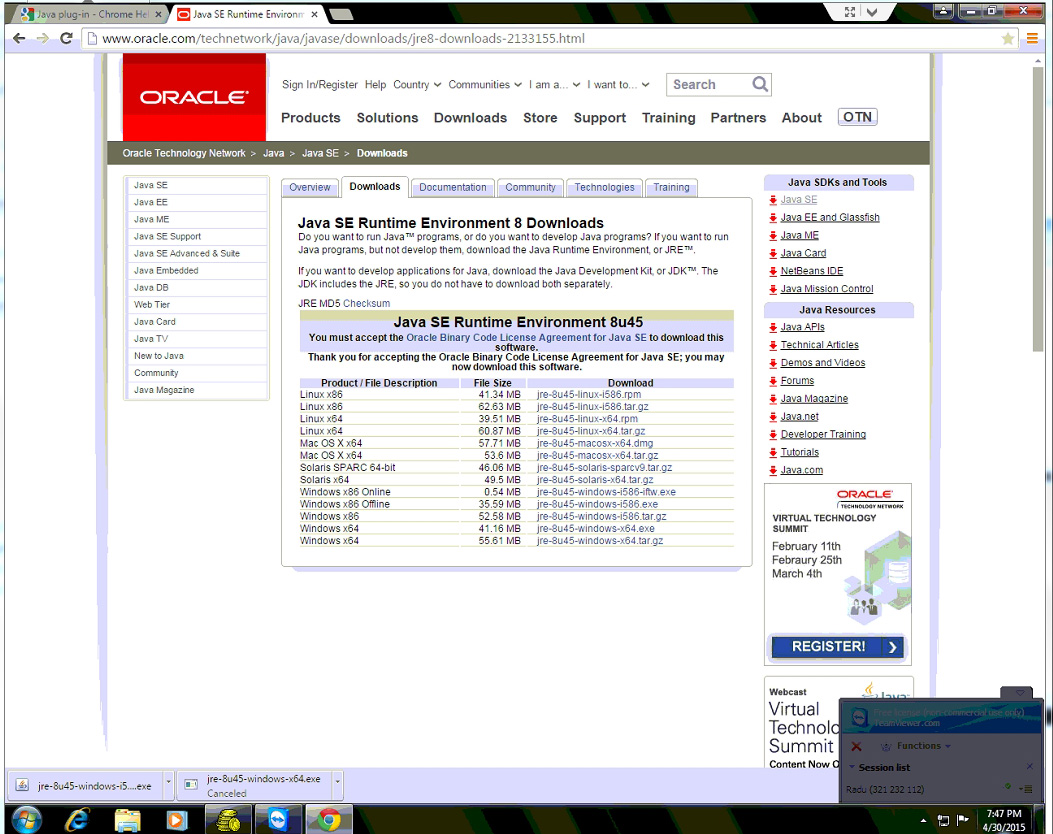
Task: Download jre-8u45-windows-i586.exe link
Action: point(598,504)
